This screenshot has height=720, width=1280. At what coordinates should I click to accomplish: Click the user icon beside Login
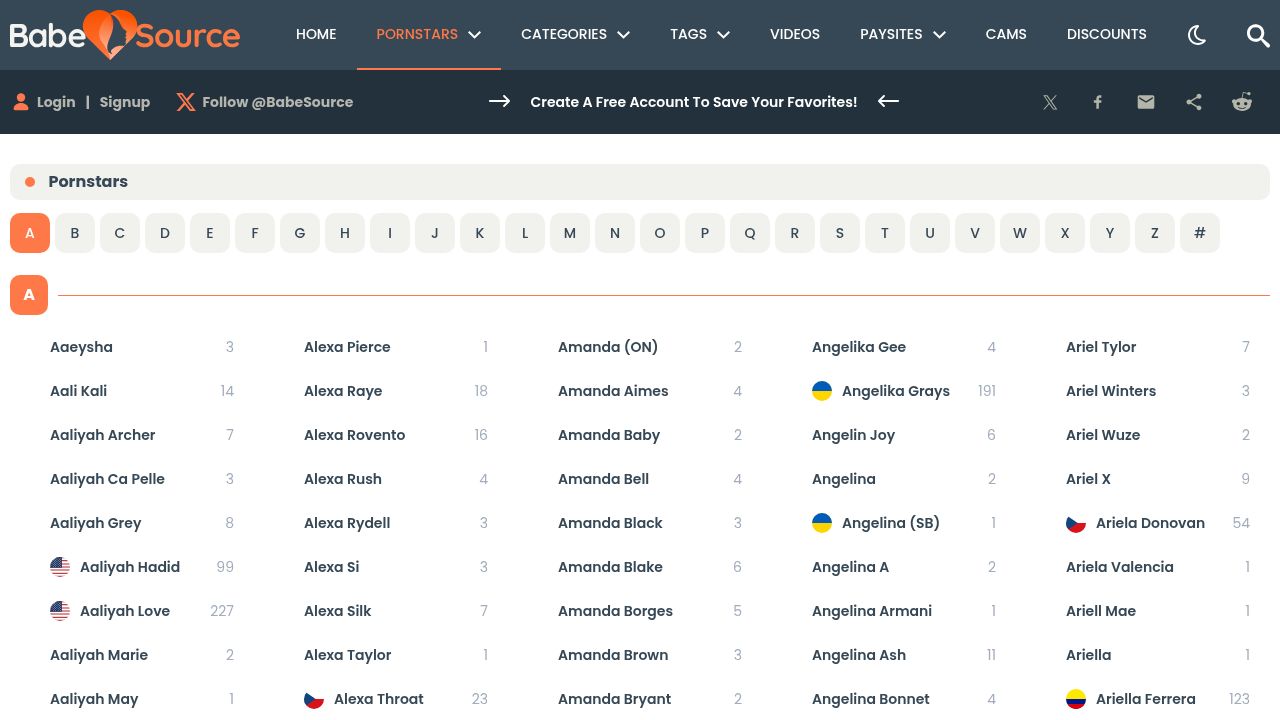click(x=21, y=102)
